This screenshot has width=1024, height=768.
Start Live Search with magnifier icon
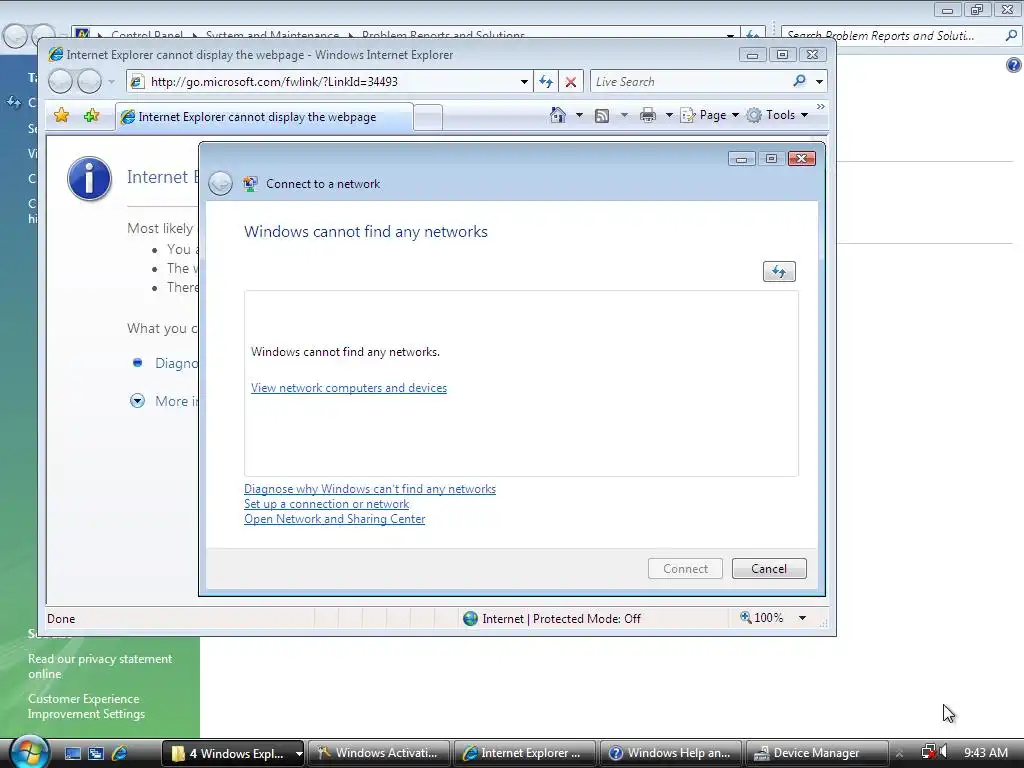799,81
